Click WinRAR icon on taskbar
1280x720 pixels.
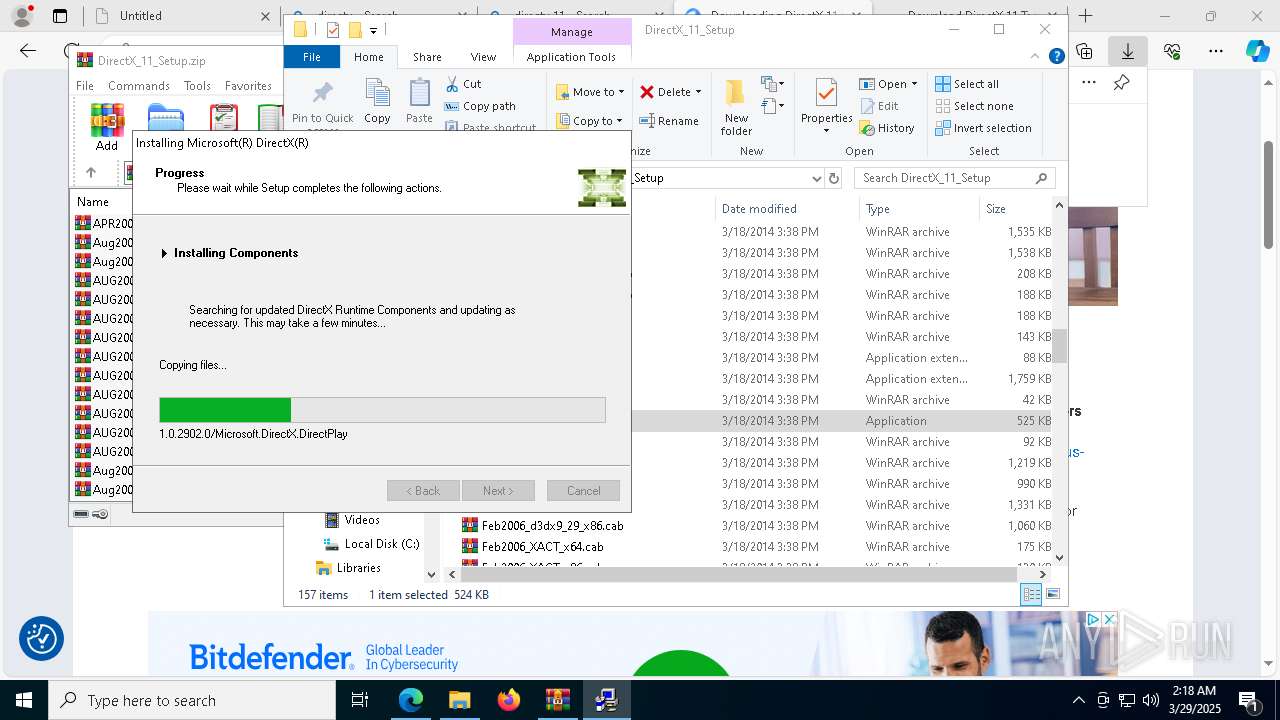[x=557, y=700]
